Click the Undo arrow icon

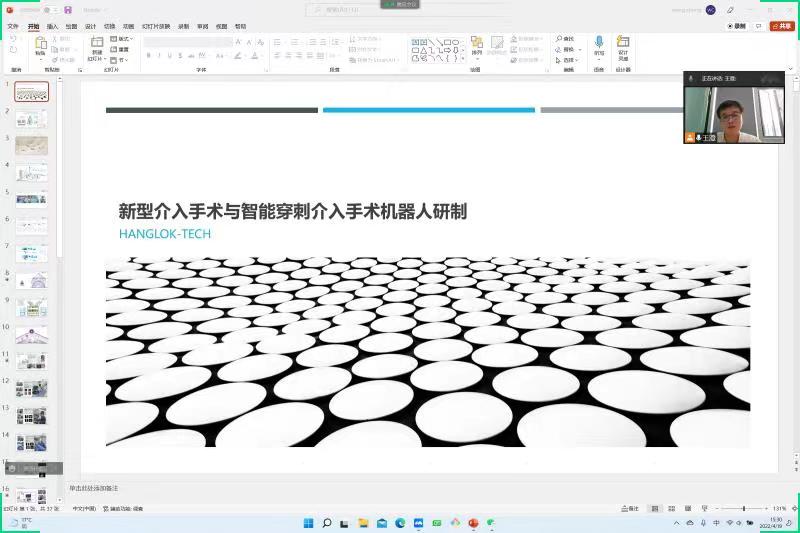point(13,39)
